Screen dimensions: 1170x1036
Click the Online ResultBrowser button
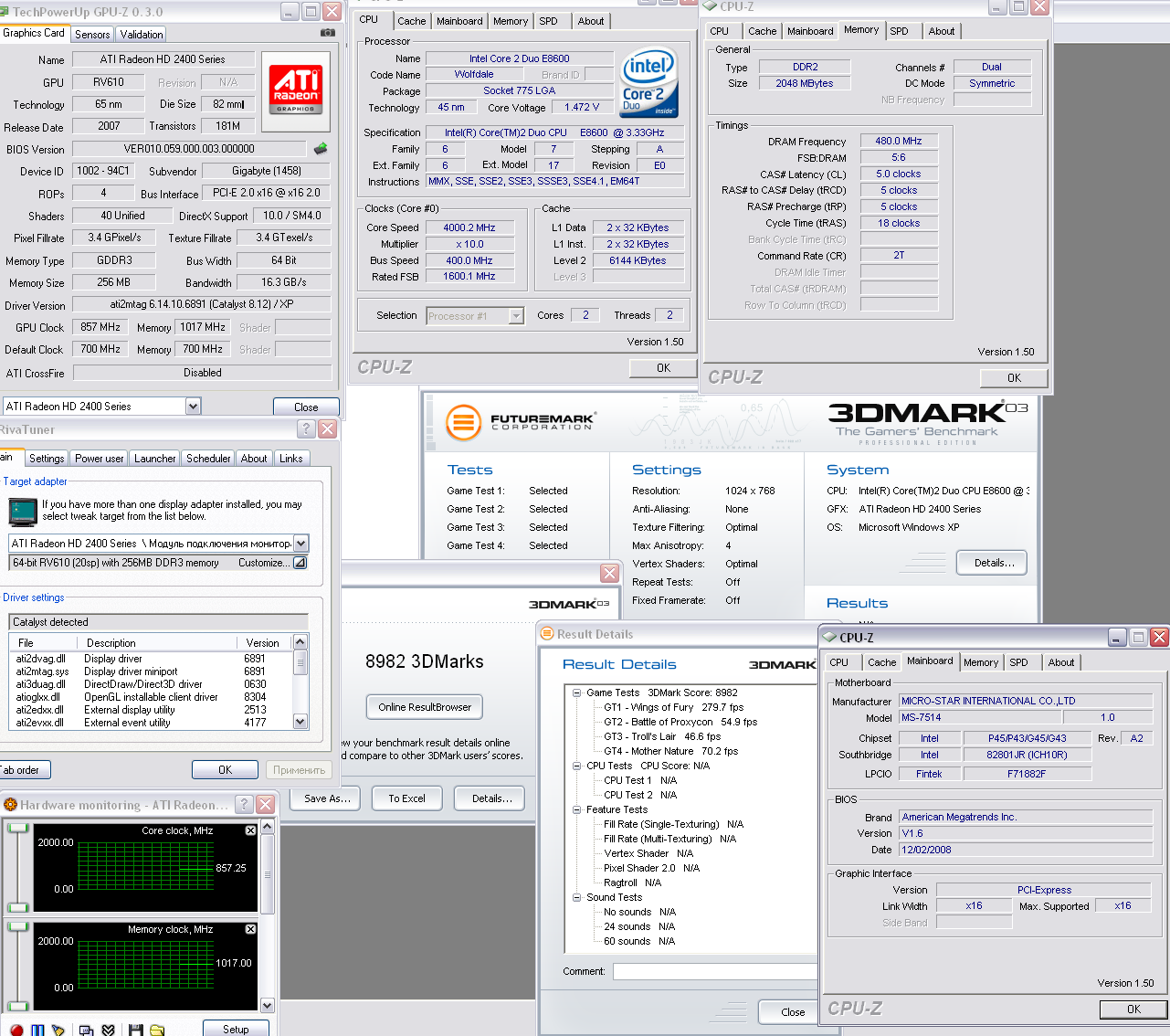coord(425,707)
